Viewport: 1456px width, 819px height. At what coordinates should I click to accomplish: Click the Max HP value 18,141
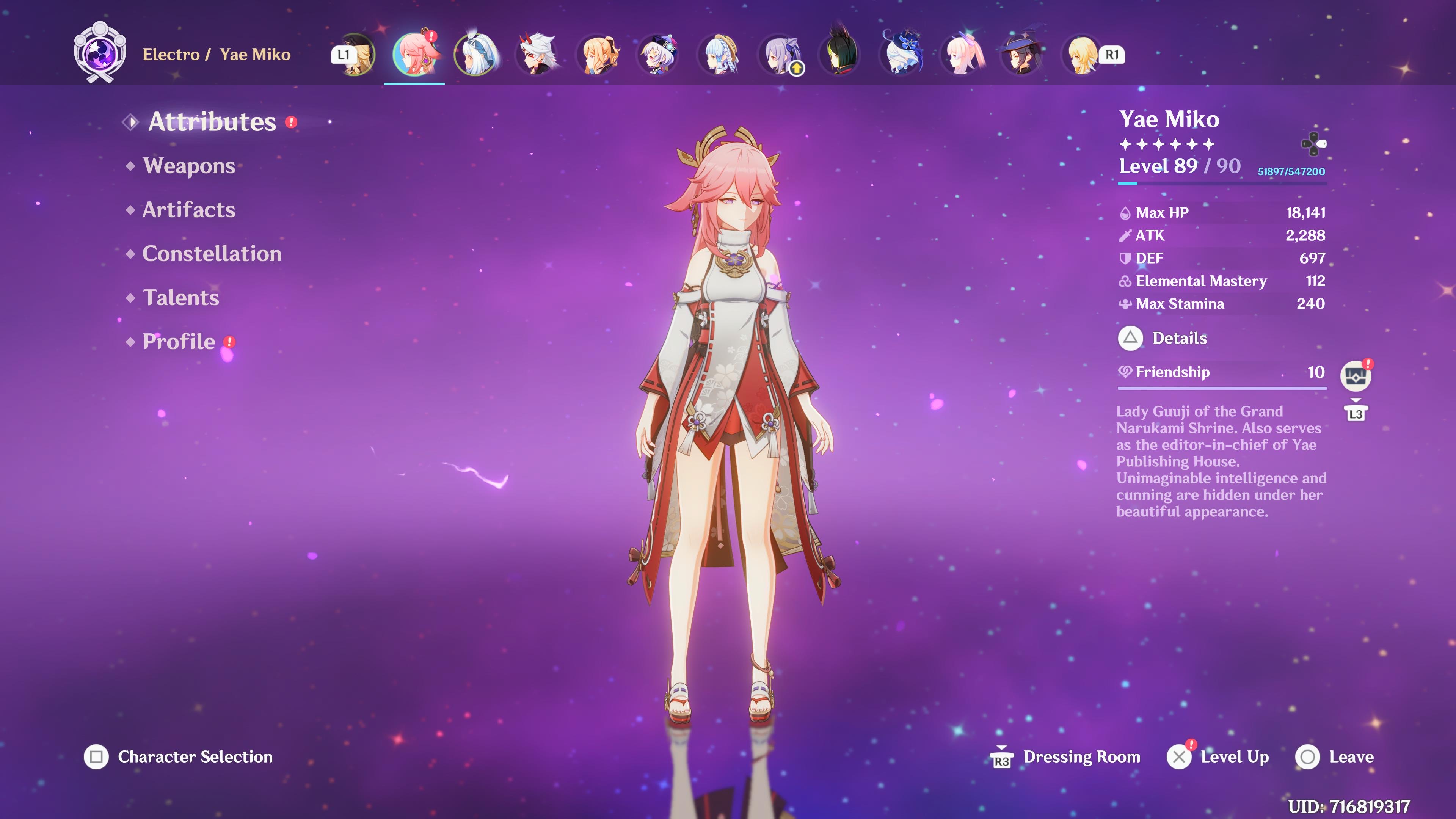(x=1305, y=213)
